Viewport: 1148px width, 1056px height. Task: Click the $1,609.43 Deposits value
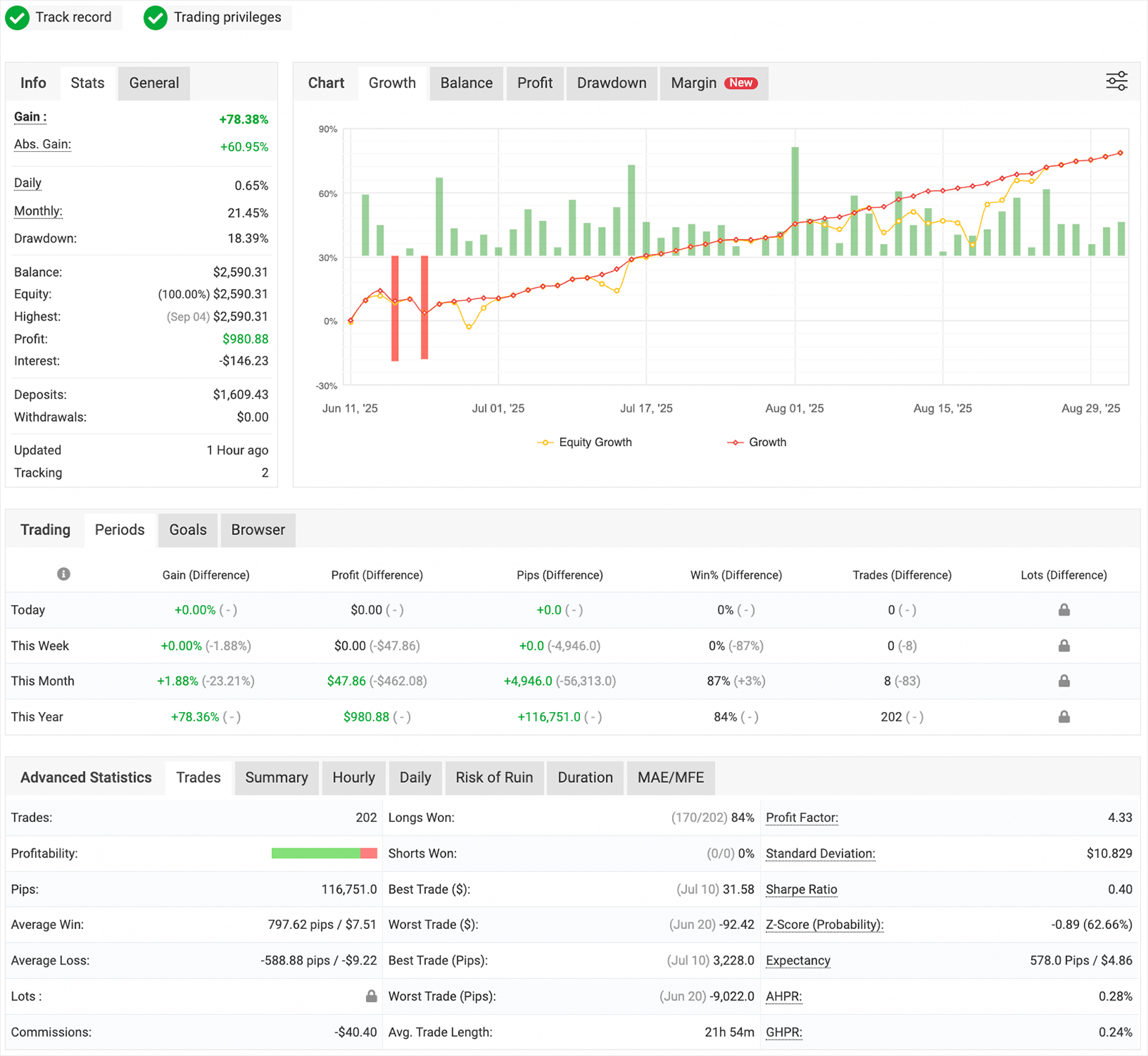[240, 395]
